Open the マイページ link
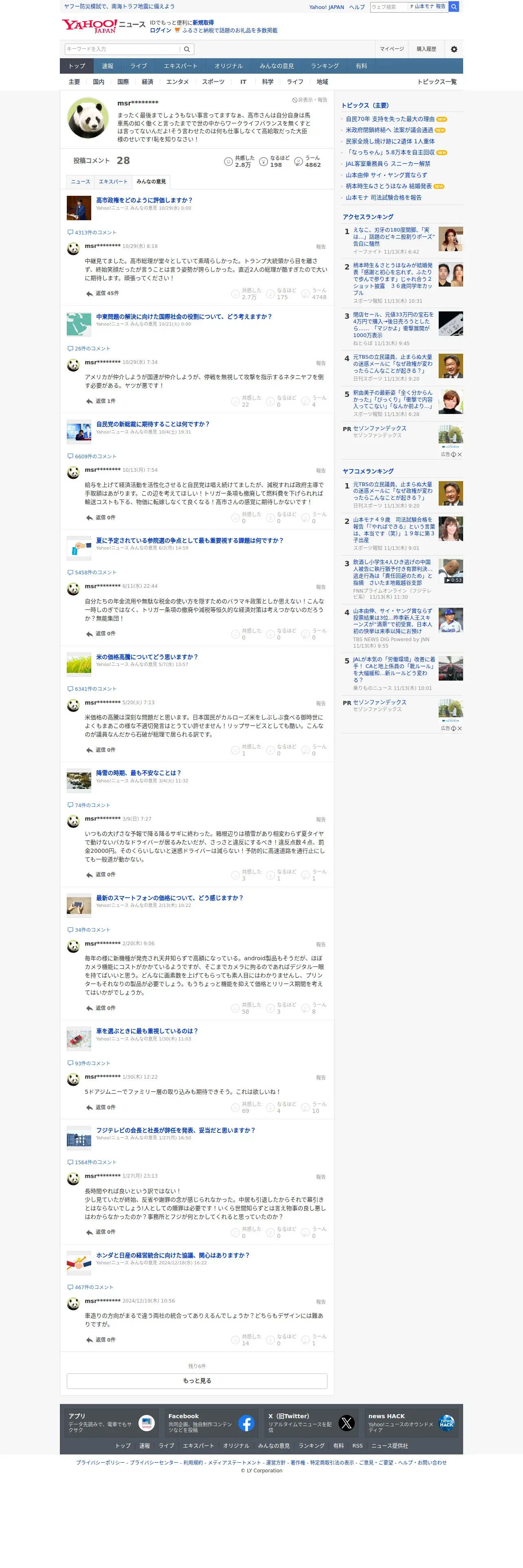This screenshot has height=1568, width=523. [x=391, y=49]
